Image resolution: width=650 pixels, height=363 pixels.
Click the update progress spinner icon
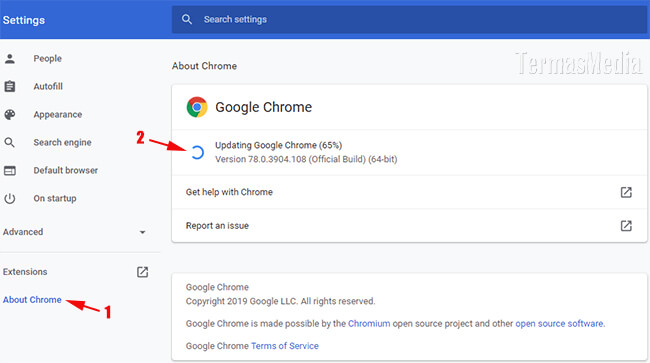point(198,152)
